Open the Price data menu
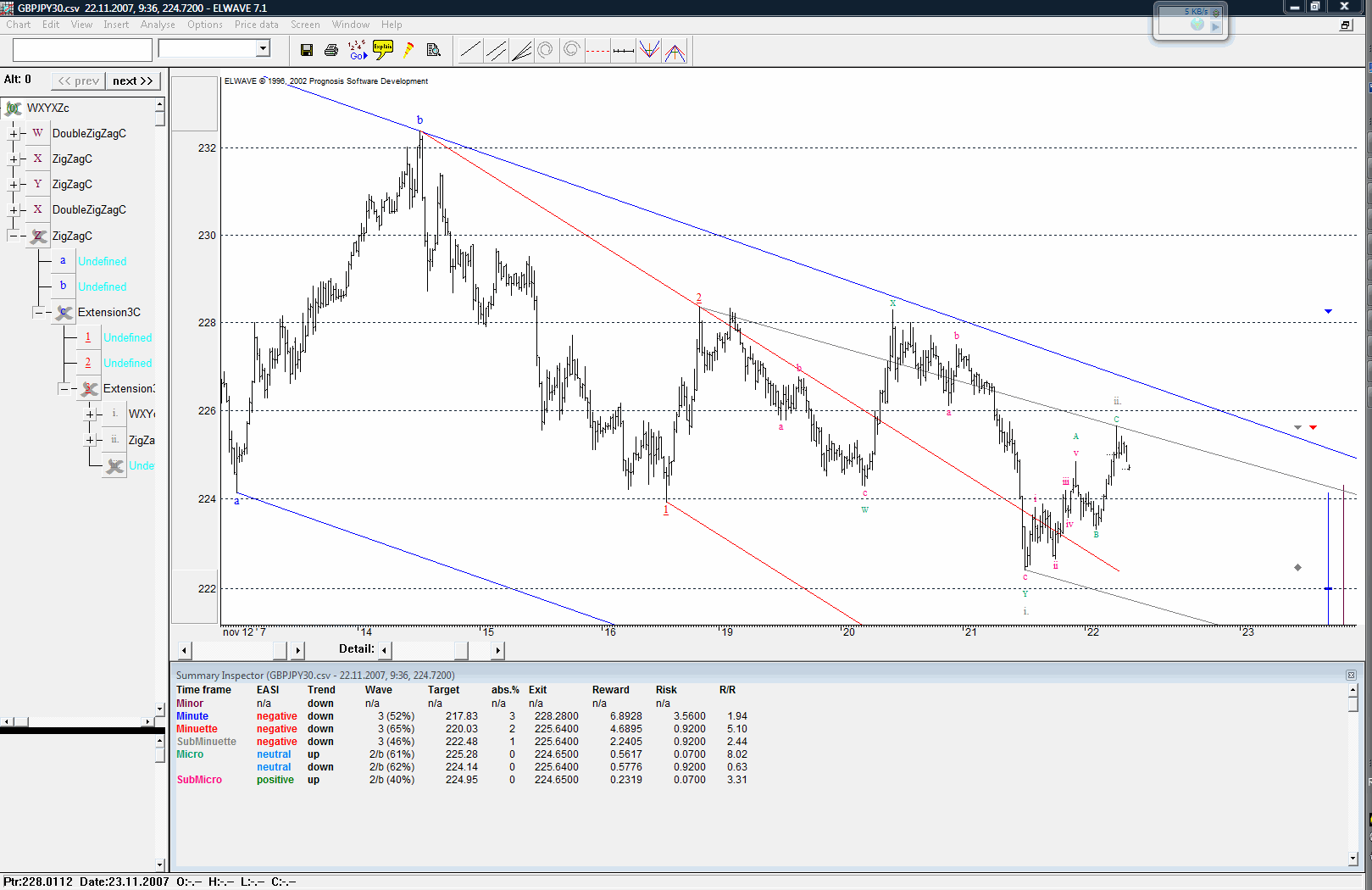1372x890 pixels. tap(257, 25)
